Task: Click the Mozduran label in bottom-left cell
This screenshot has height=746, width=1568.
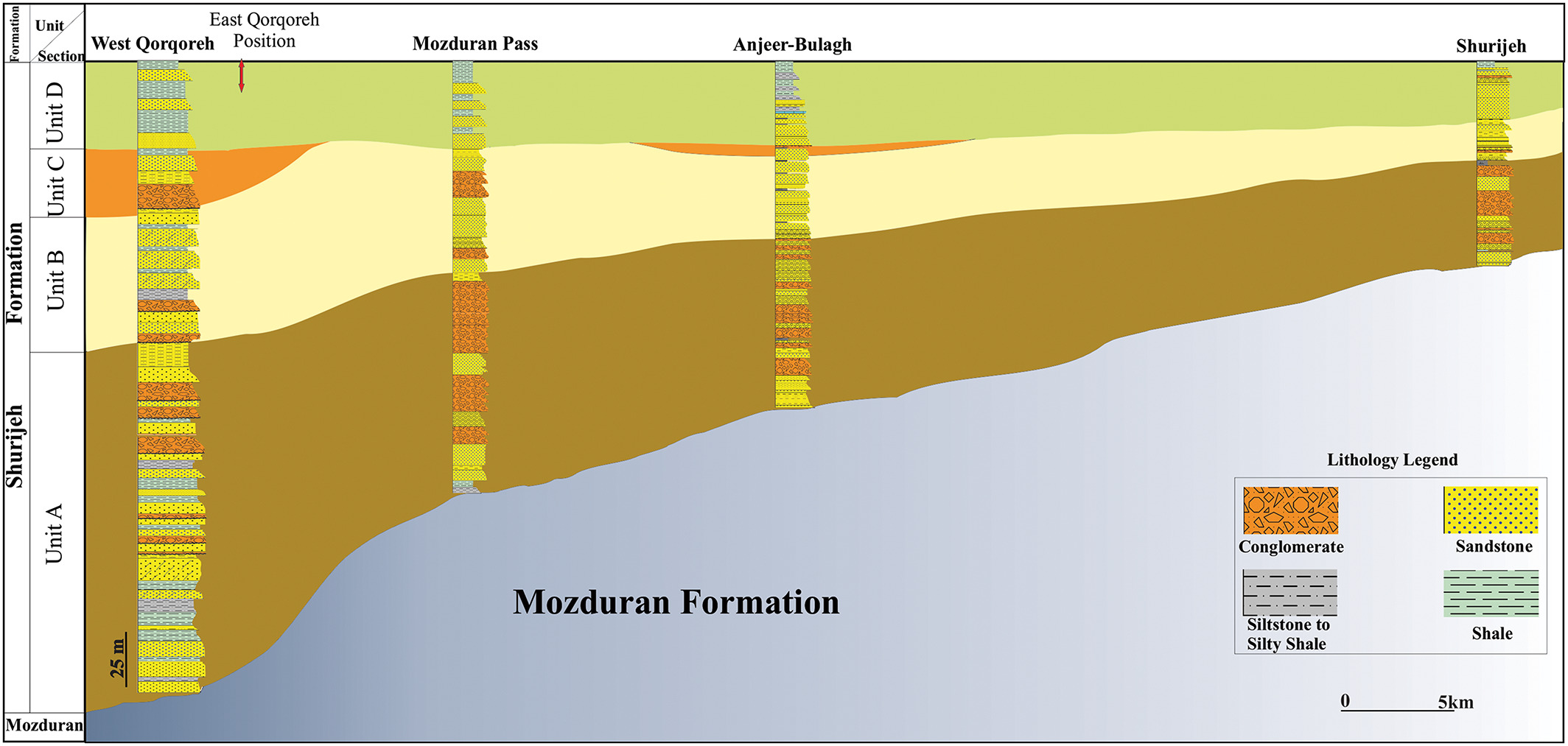Action: (44, 725)
